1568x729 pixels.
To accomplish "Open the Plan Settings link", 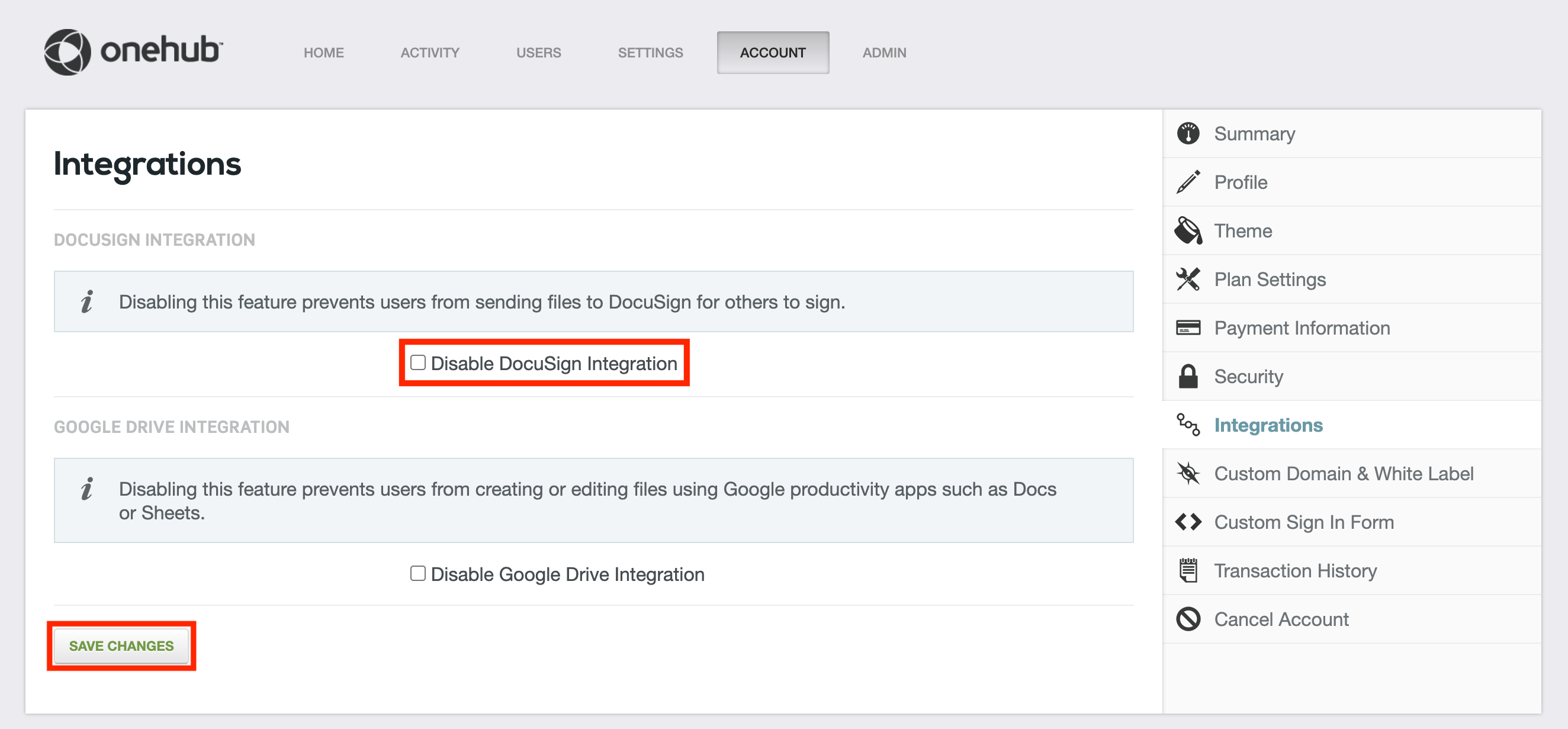I will (x=1270, y=280).
